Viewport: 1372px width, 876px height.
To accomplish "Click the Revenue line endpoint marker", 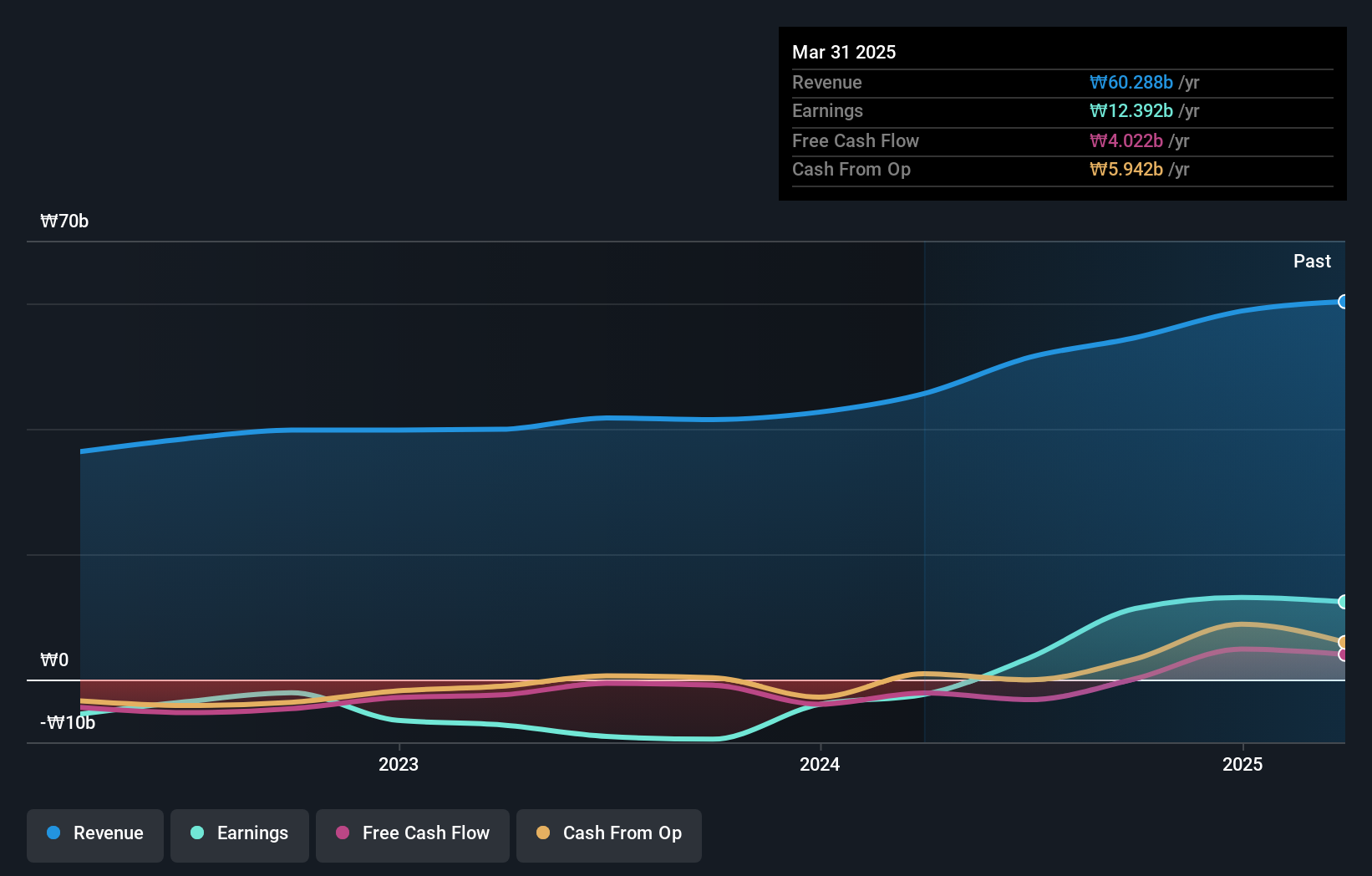I will pos(1343,301).
